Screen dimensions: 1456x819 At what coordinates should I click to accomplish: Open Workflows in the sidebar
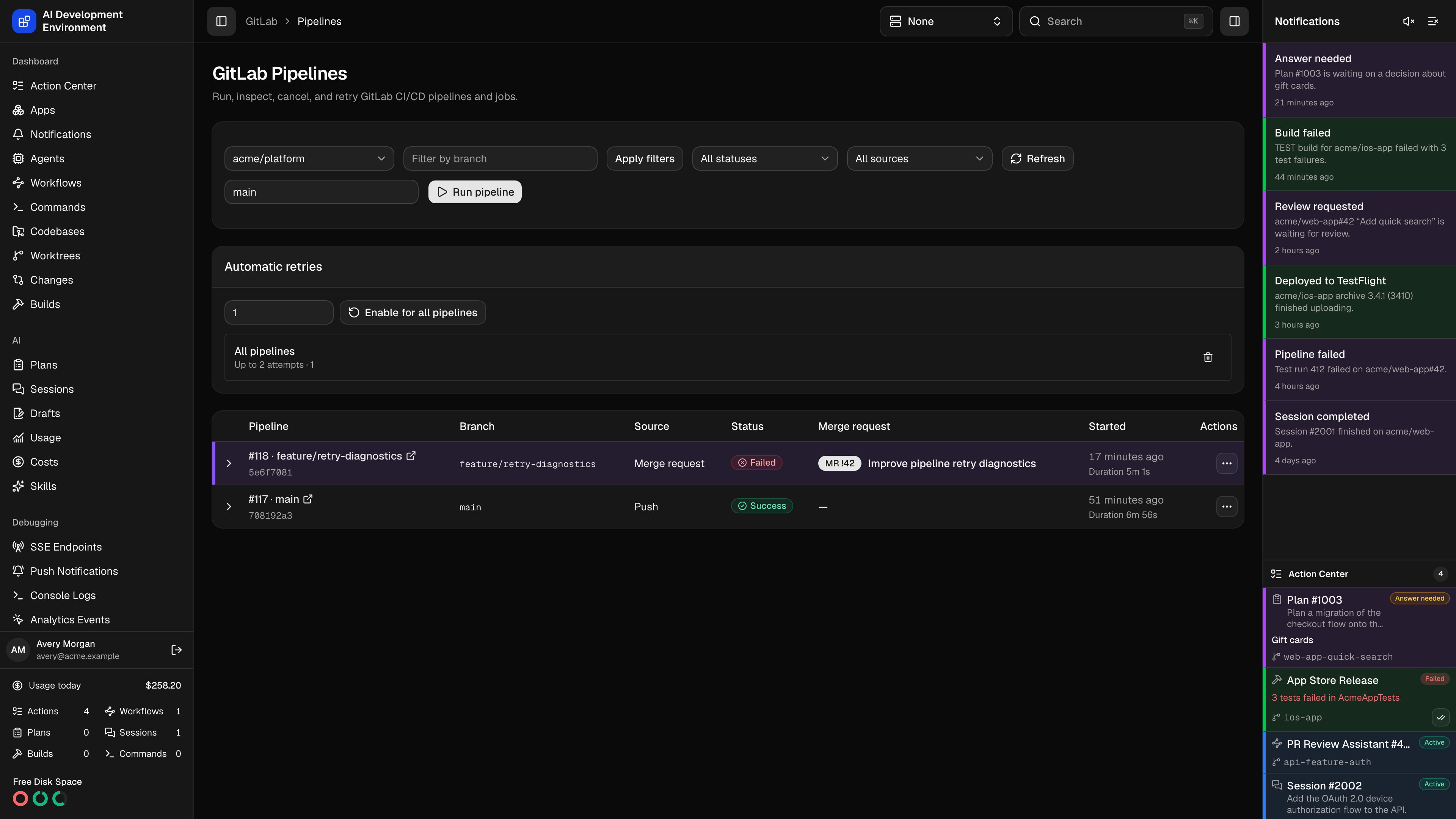(x=97, y=182)
